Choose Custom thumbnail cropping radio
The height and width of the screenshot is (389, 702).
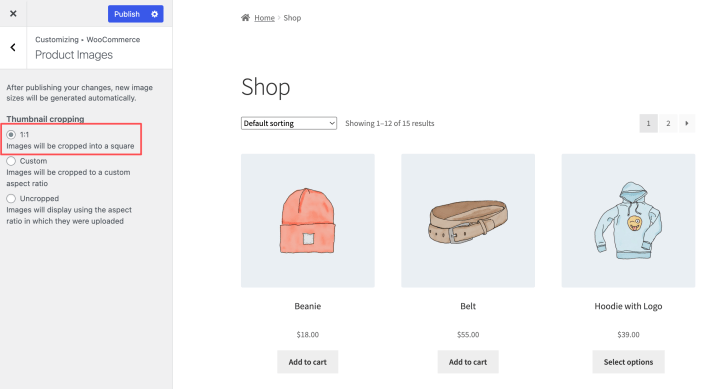11,161
